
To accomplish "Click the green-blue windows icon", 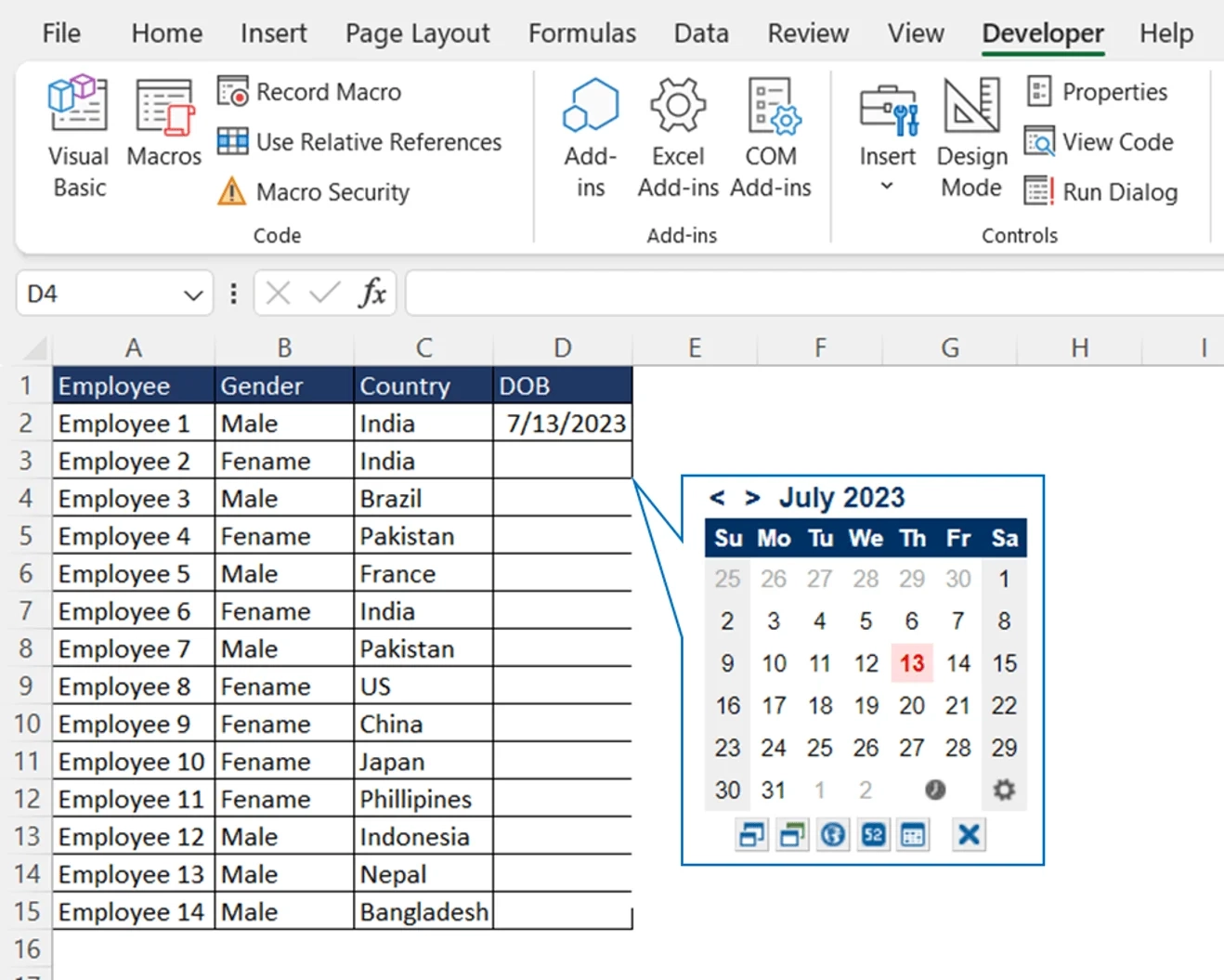I will tap(792, 835).
